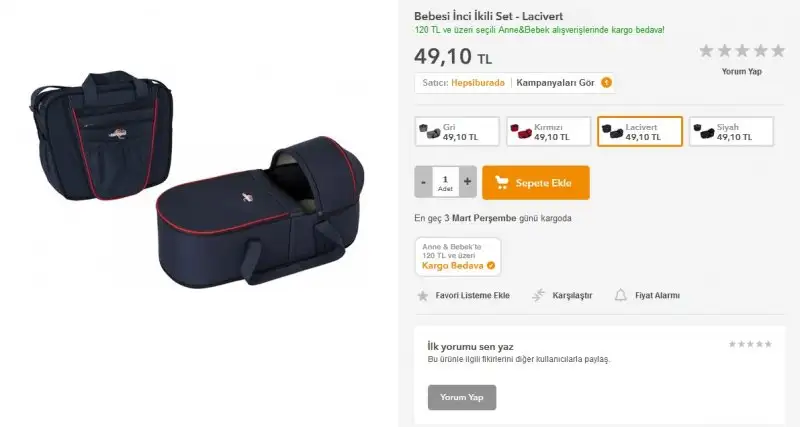
Task: Select the Siyah color variant
Action: [x=732, y=132]
